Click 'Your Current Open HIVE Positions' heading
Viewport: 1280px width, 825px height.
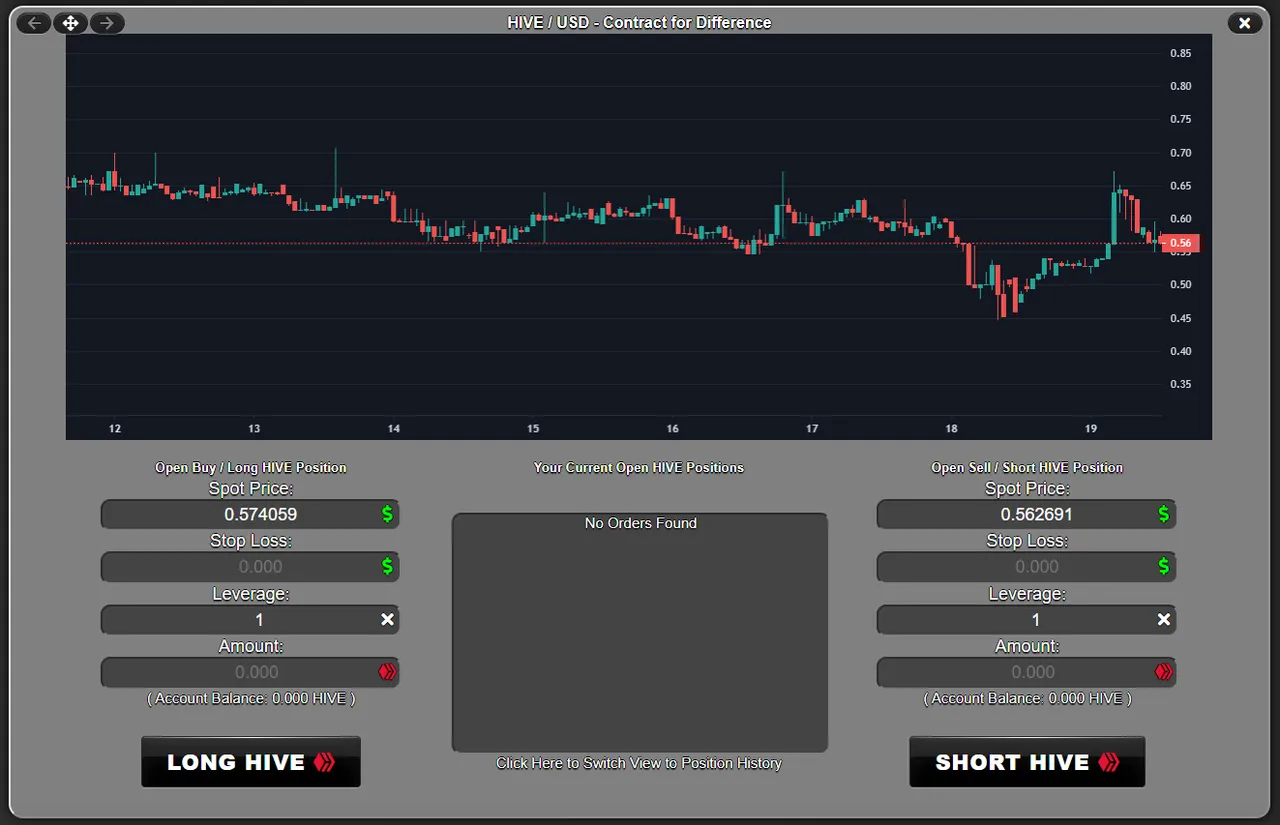click(639, 467)
